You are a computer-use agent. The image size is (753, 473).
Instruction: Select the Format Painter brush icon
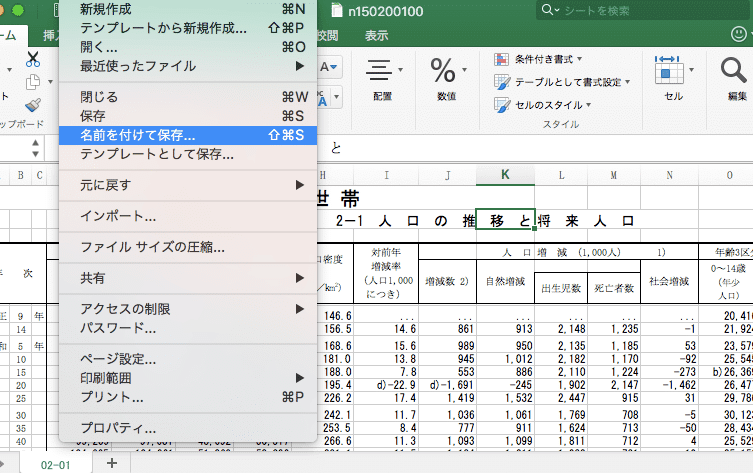(x=33, y=105)
